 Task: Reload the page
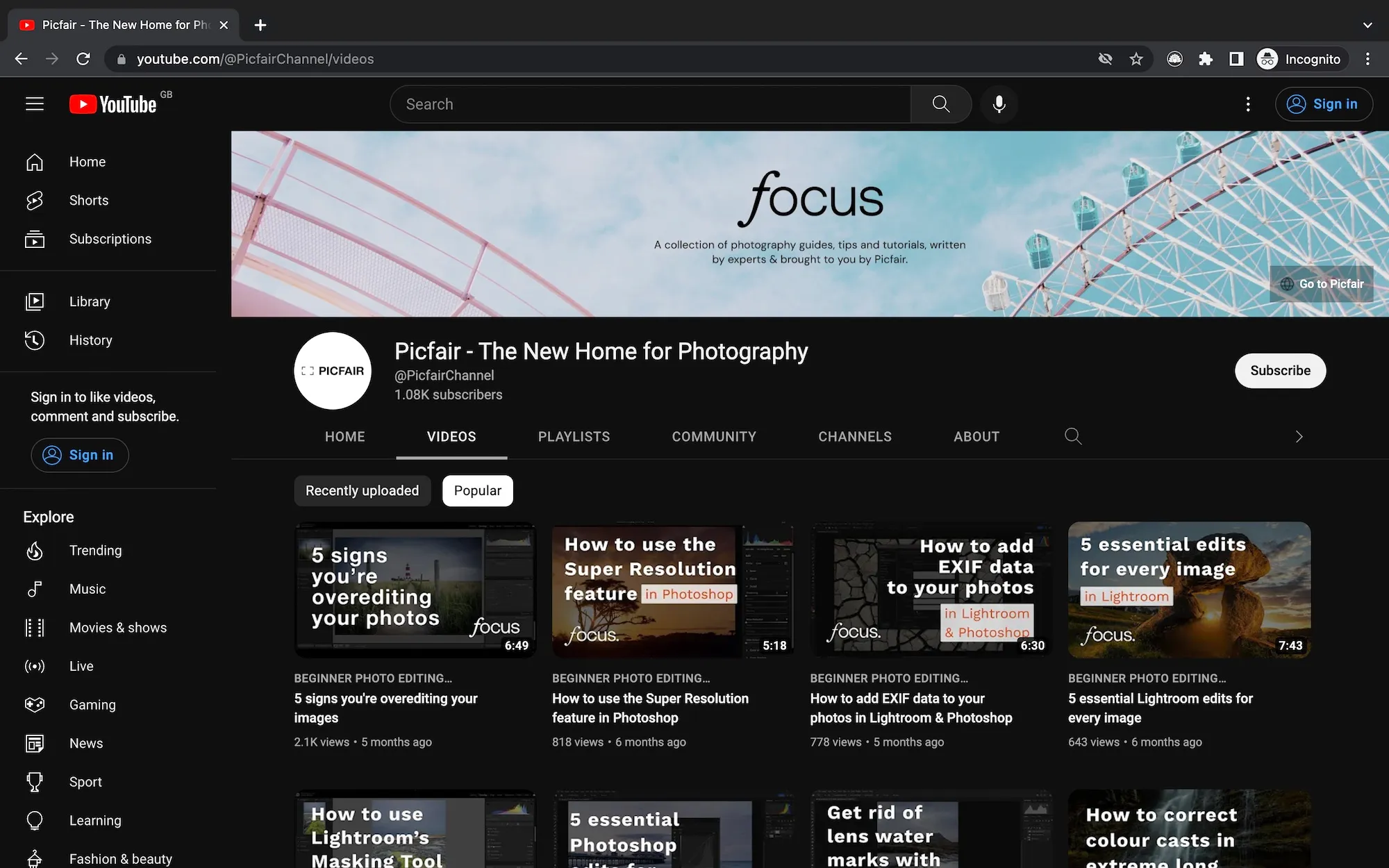click(x=83, y=59)
